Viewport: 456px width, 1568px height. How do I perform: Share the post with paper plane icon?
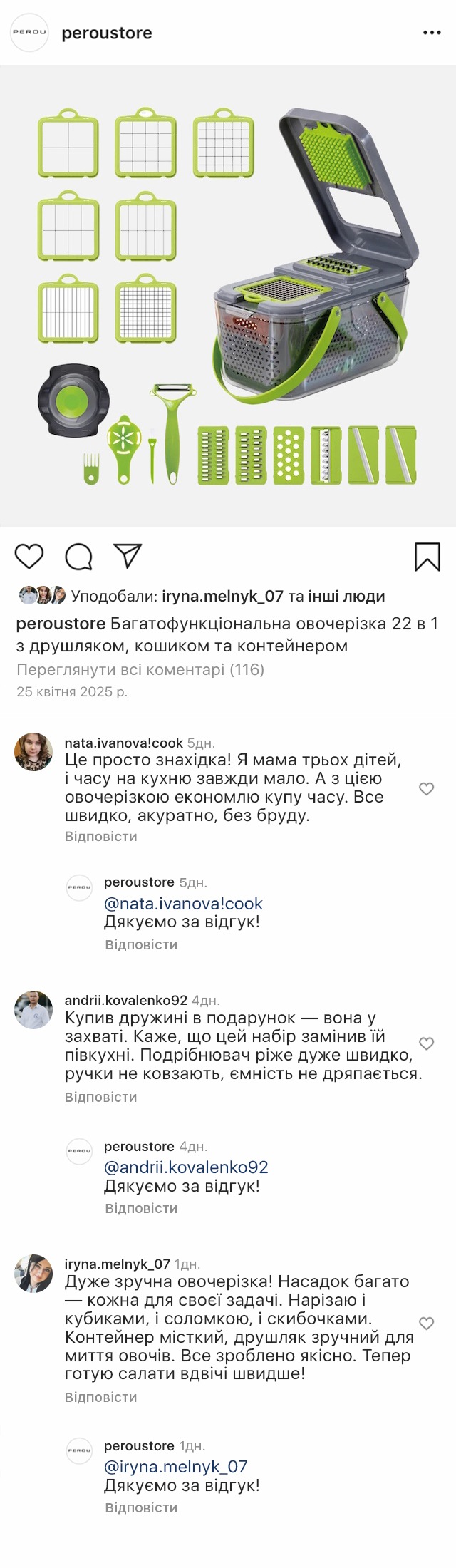(x=128, y=556)
